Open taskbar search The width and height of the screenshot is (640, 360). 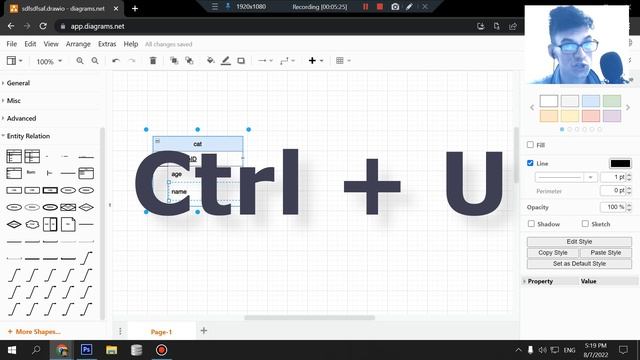[36, 350]
